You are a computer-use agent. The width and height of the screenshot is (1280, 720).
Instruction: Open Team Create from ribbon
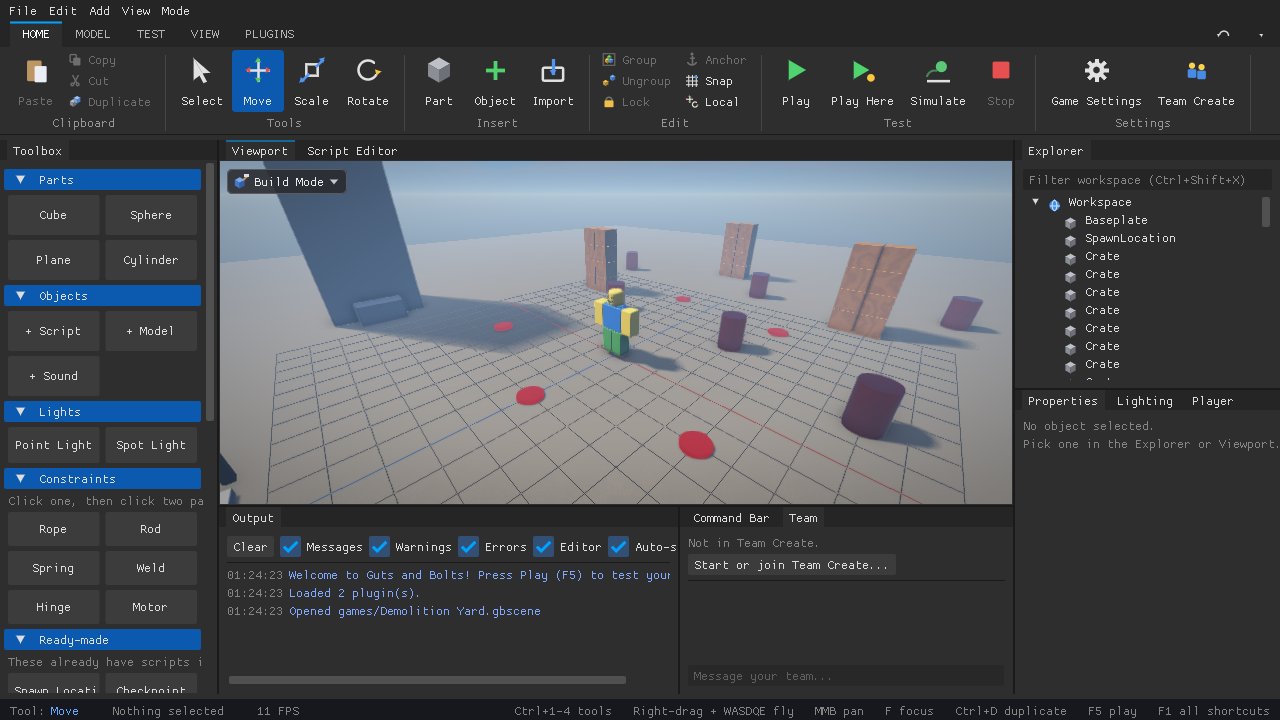point(1196,81)
